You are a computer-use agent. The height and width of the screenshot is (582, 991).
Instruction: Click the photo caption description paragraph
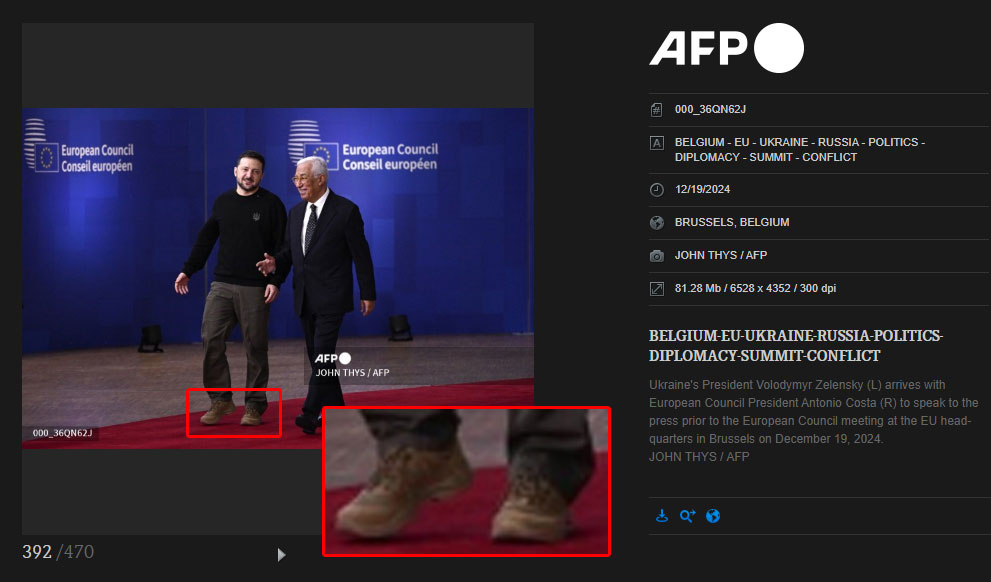[811, 412]
